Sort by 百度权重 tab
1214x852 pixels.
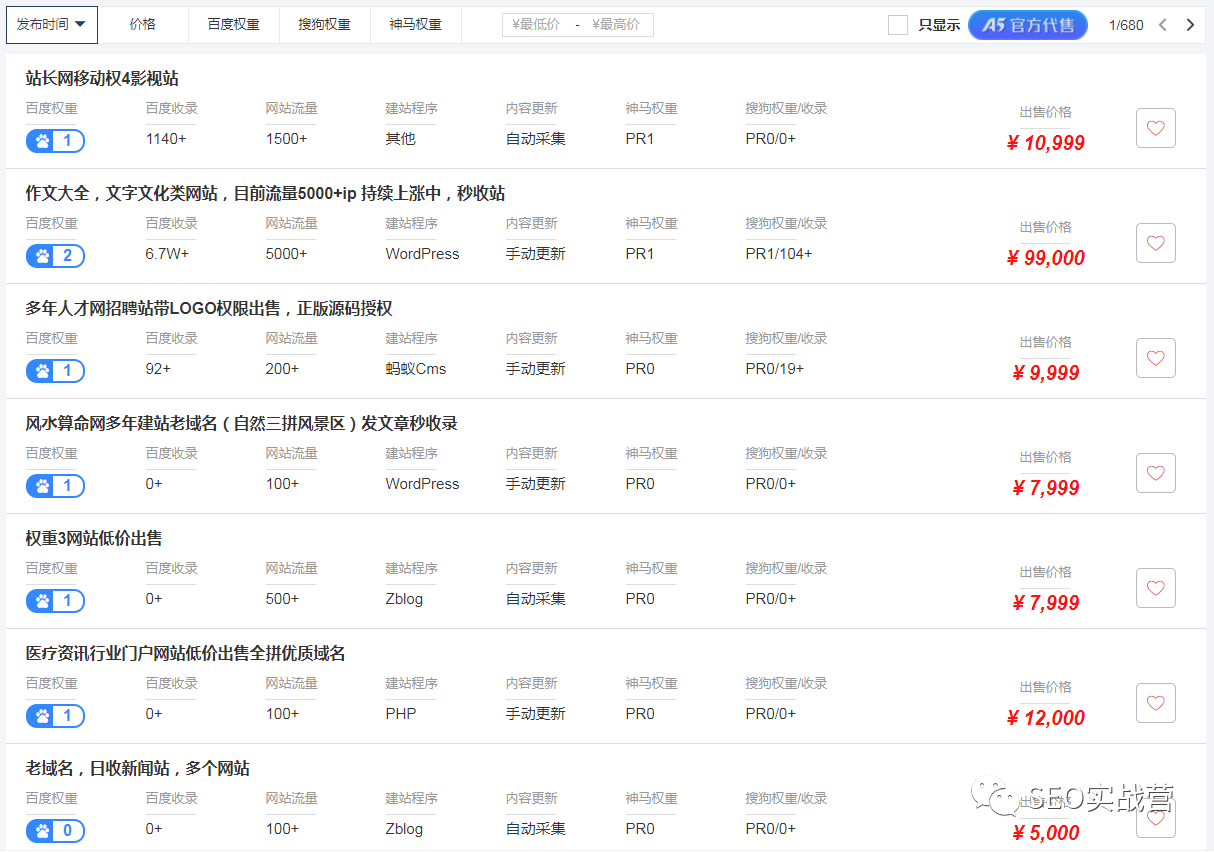[234, 25]
